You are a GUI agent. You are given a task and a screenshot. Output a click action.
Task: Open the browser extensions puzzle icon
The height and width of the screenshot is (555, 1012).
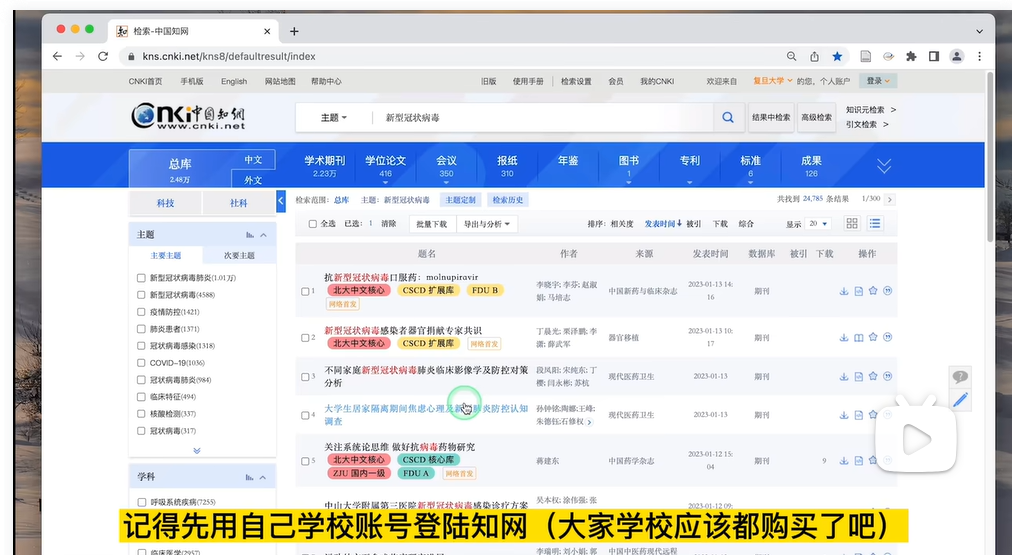pyautogui.click(x=911, y=56)
